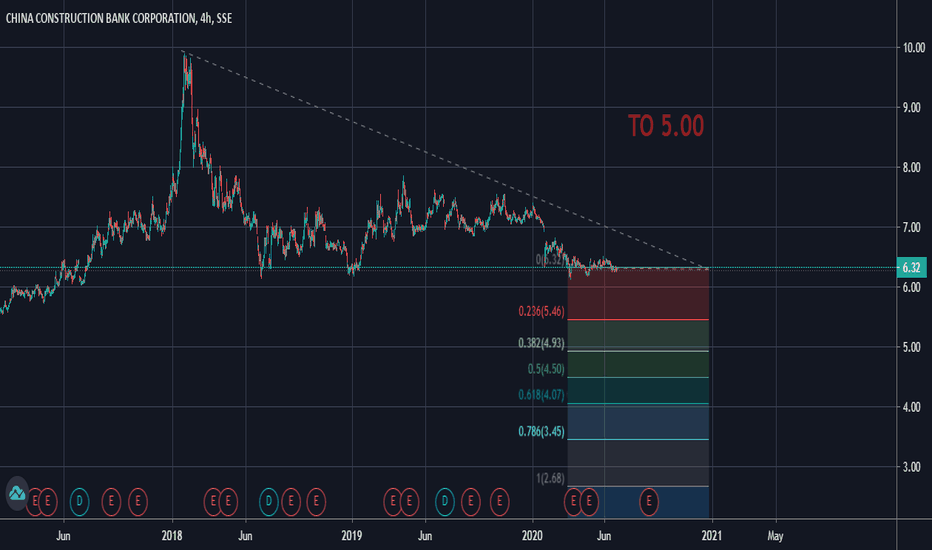932x550 pixels.
Task: Click the 2019 time axis label
Action: [352, 536]
